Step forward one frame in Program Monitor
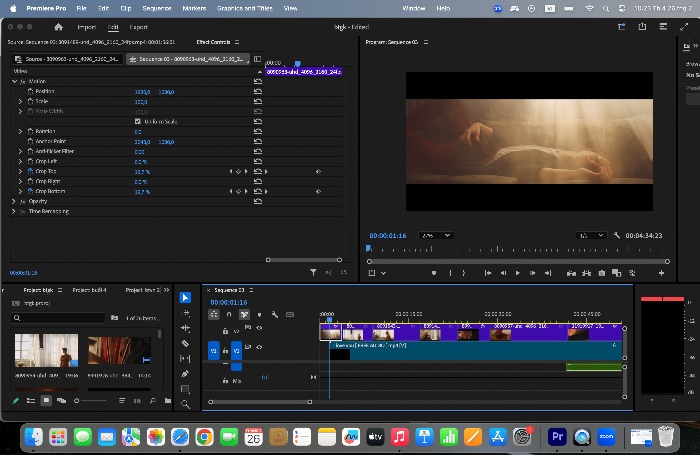 pyautogui.click(x=532, y=273)
